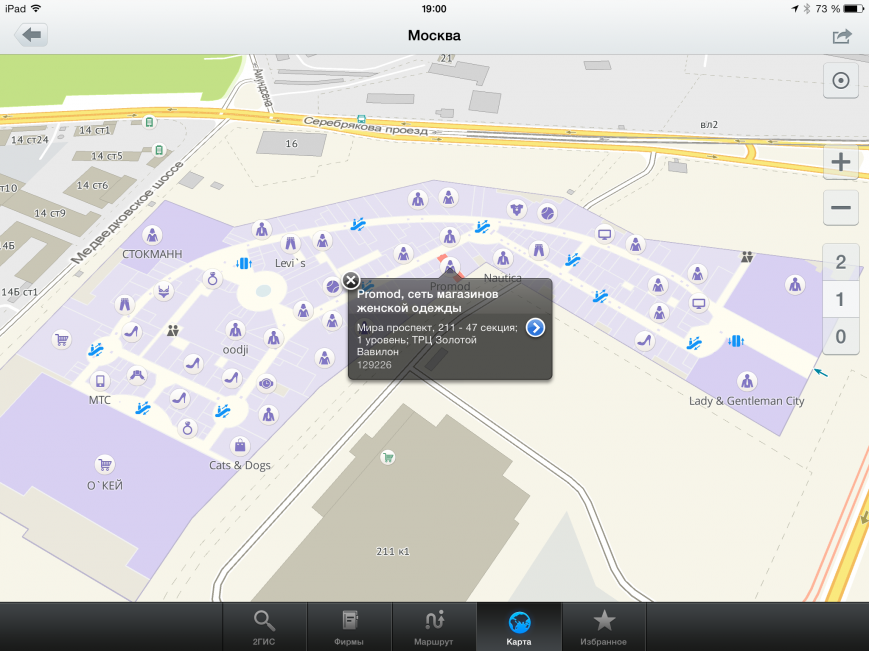Tap the СТОКМАНН store icon

tap(152, 235)
